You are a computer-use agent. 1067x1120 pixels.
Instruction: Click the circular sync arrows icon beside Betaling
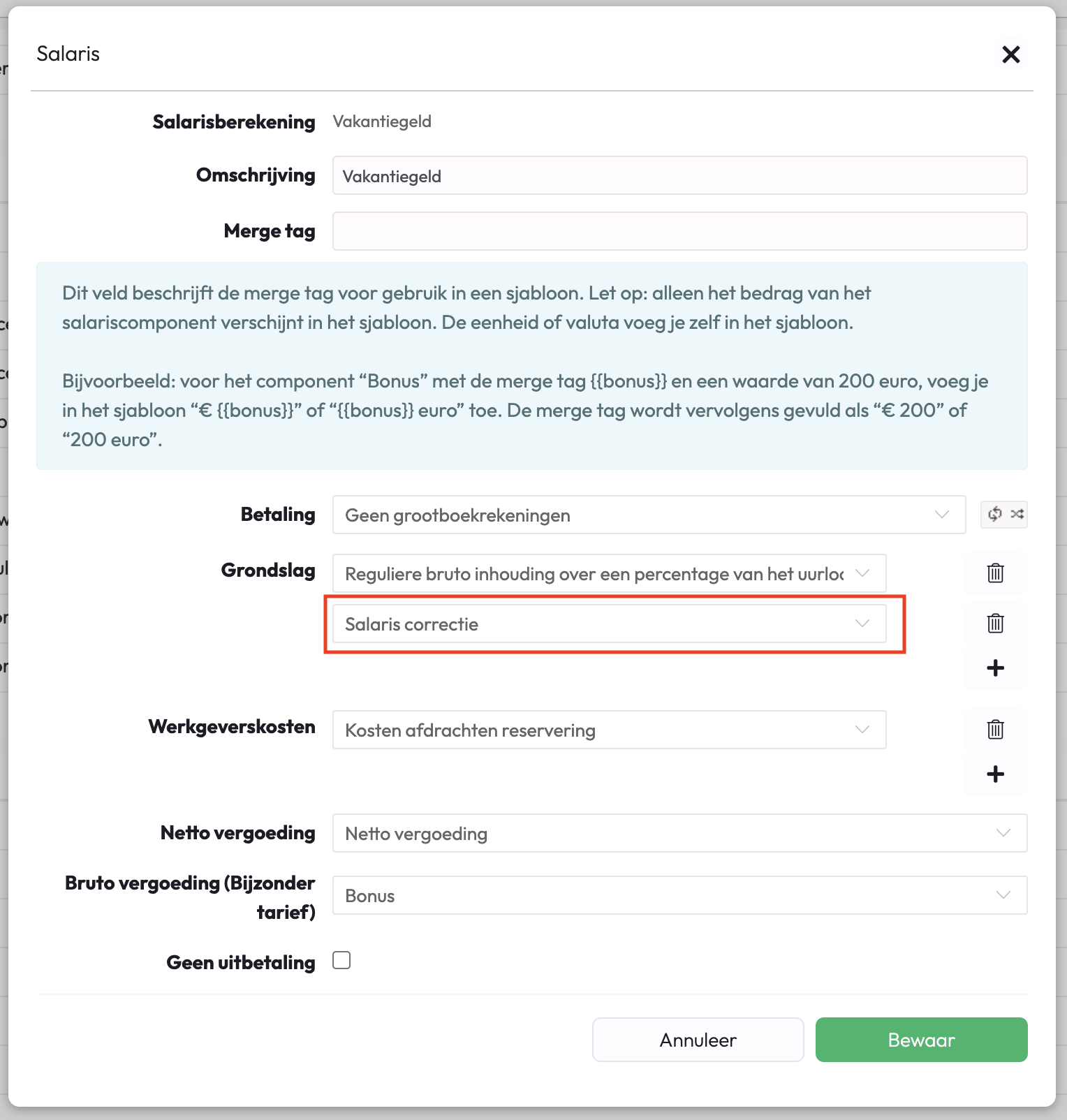tap(994, 515)
